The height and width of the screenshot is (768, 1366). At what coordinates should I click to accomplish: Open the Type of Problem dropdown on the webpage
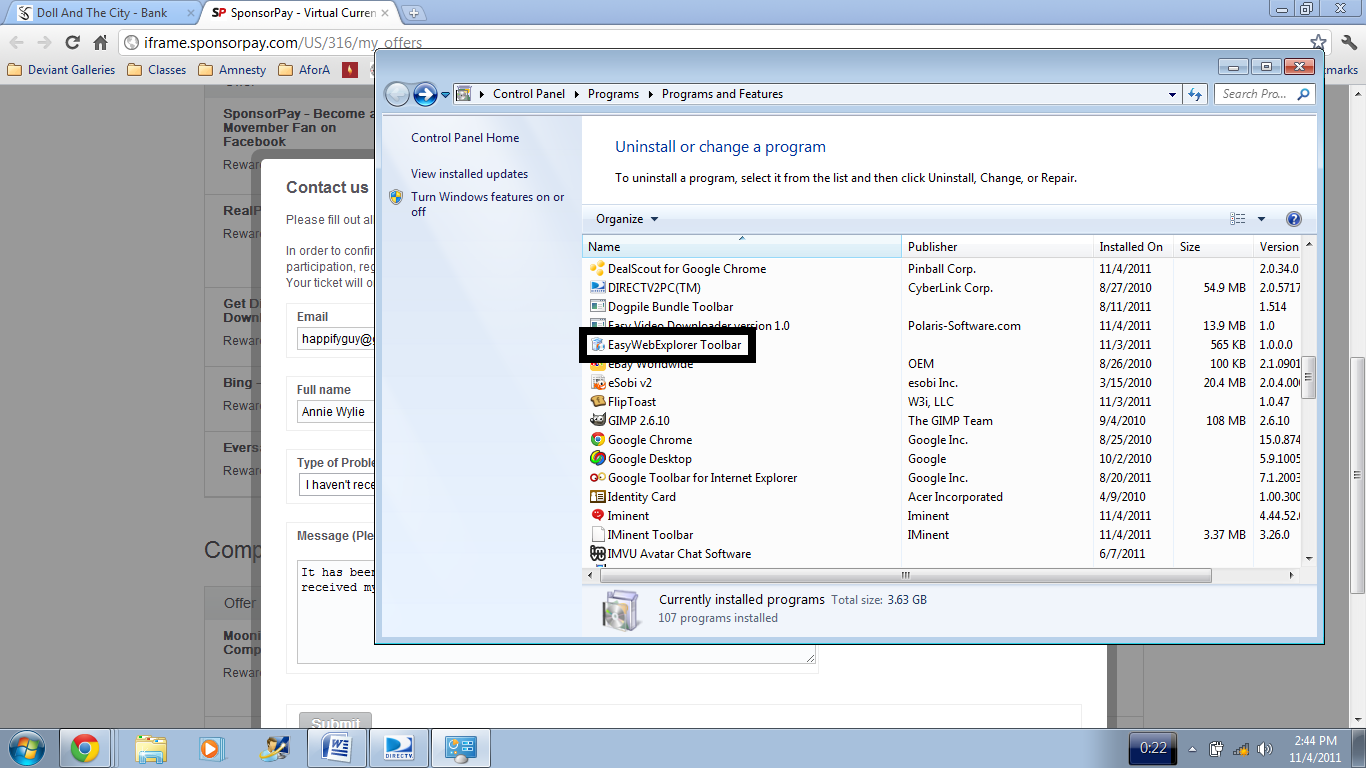pos(336,485)
